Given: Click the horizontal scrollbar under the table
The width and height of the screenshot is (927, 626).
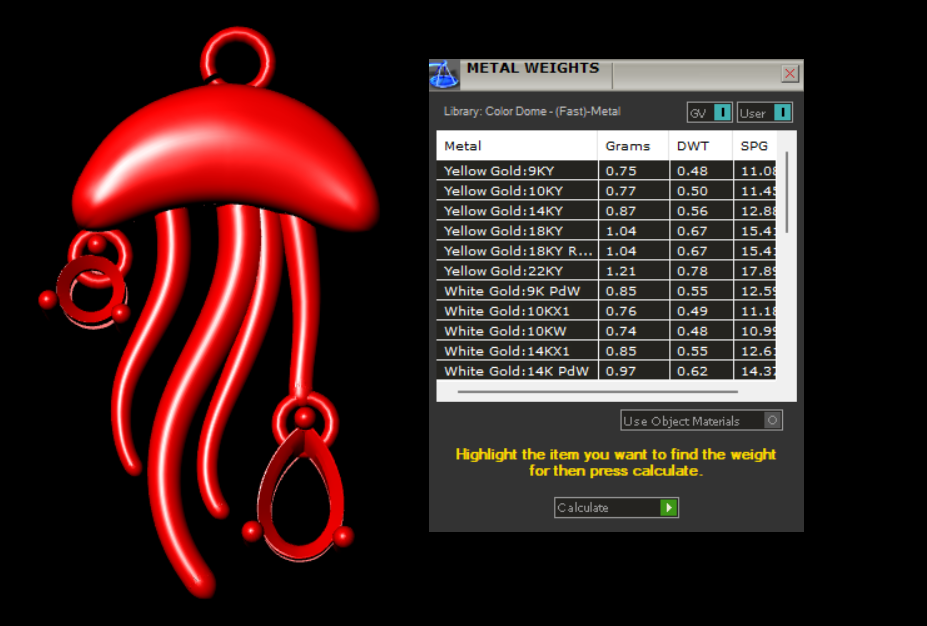Looking at the screenshot, I should click(x=598, y=391).
